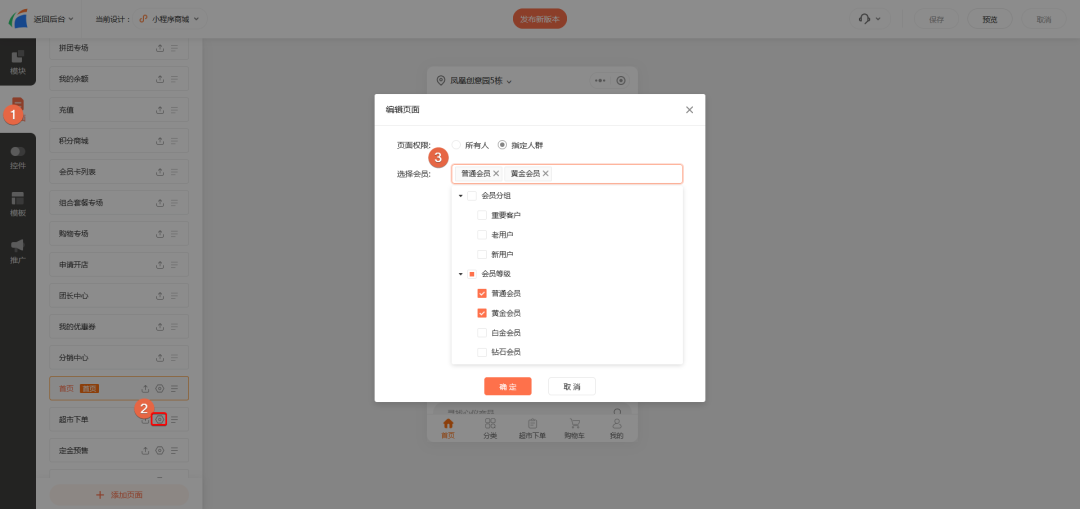Image resolution: width=1080 pixels, height=509 pixels.
Task: Click the 选择会员 input field
Action: pos(567,174)
